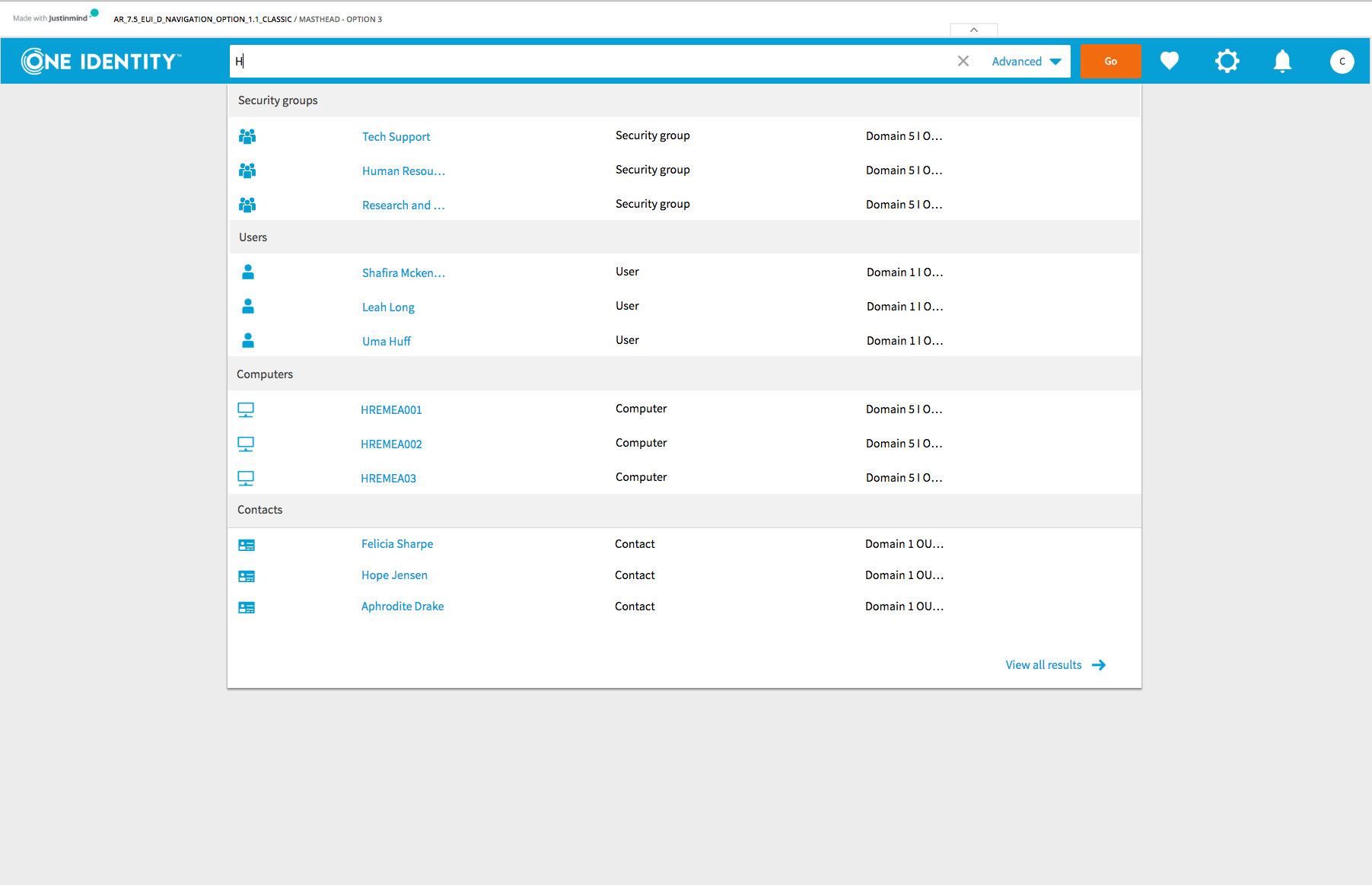Viewport: 1372px width, 885px height.
Task: Click the Security groups section header
Action: 684,100
